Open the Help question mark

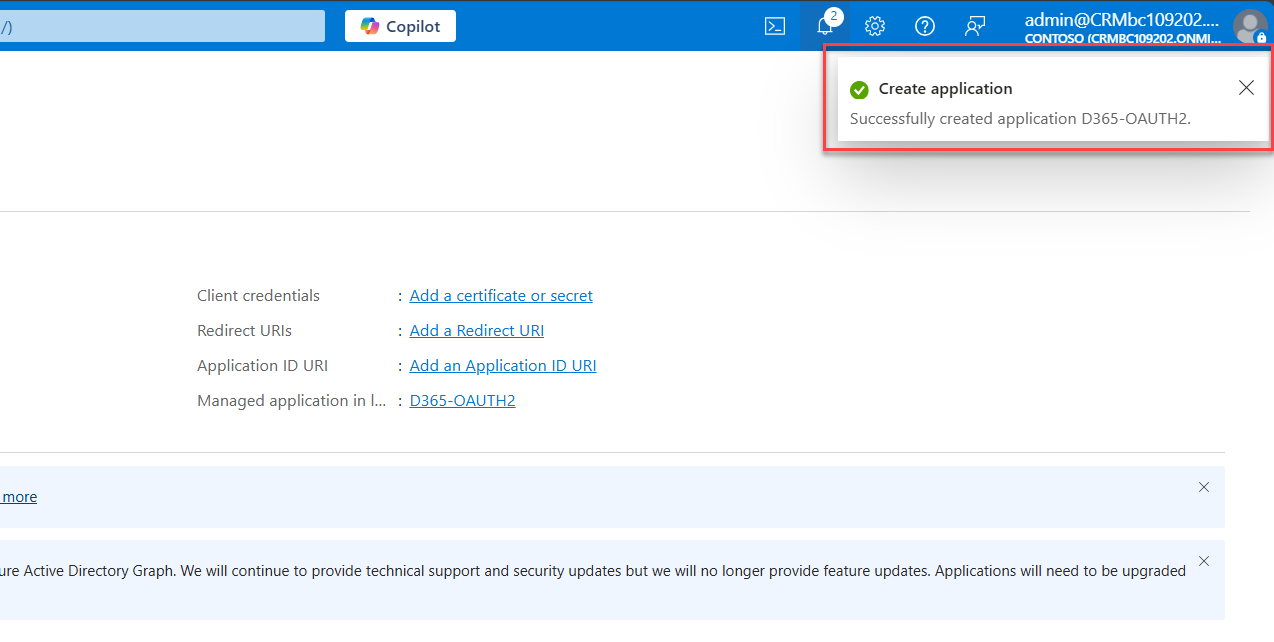click(x=925, y=26)
